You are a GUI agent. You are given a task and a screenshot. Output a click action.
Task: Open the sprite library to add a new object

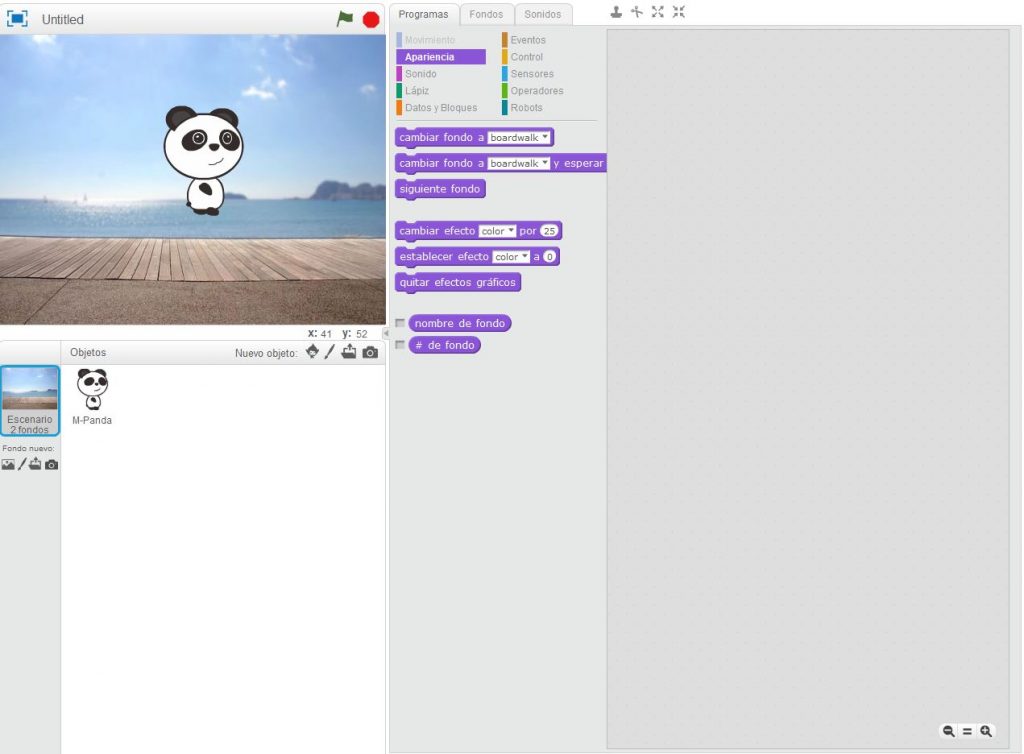(312, 352)
